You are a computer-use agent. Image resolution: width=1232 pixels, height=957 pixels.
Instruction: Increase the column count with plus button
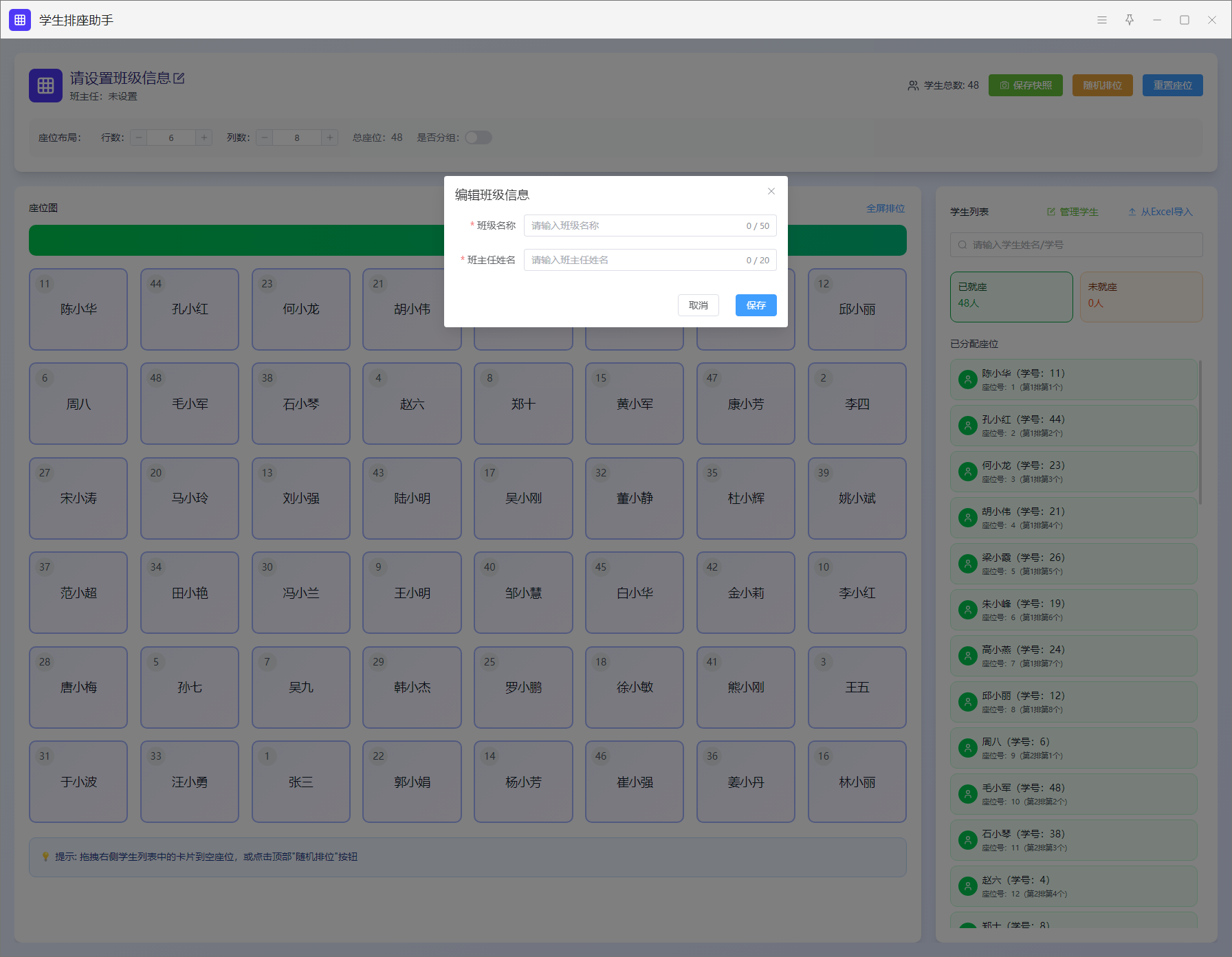pos(330,137)
